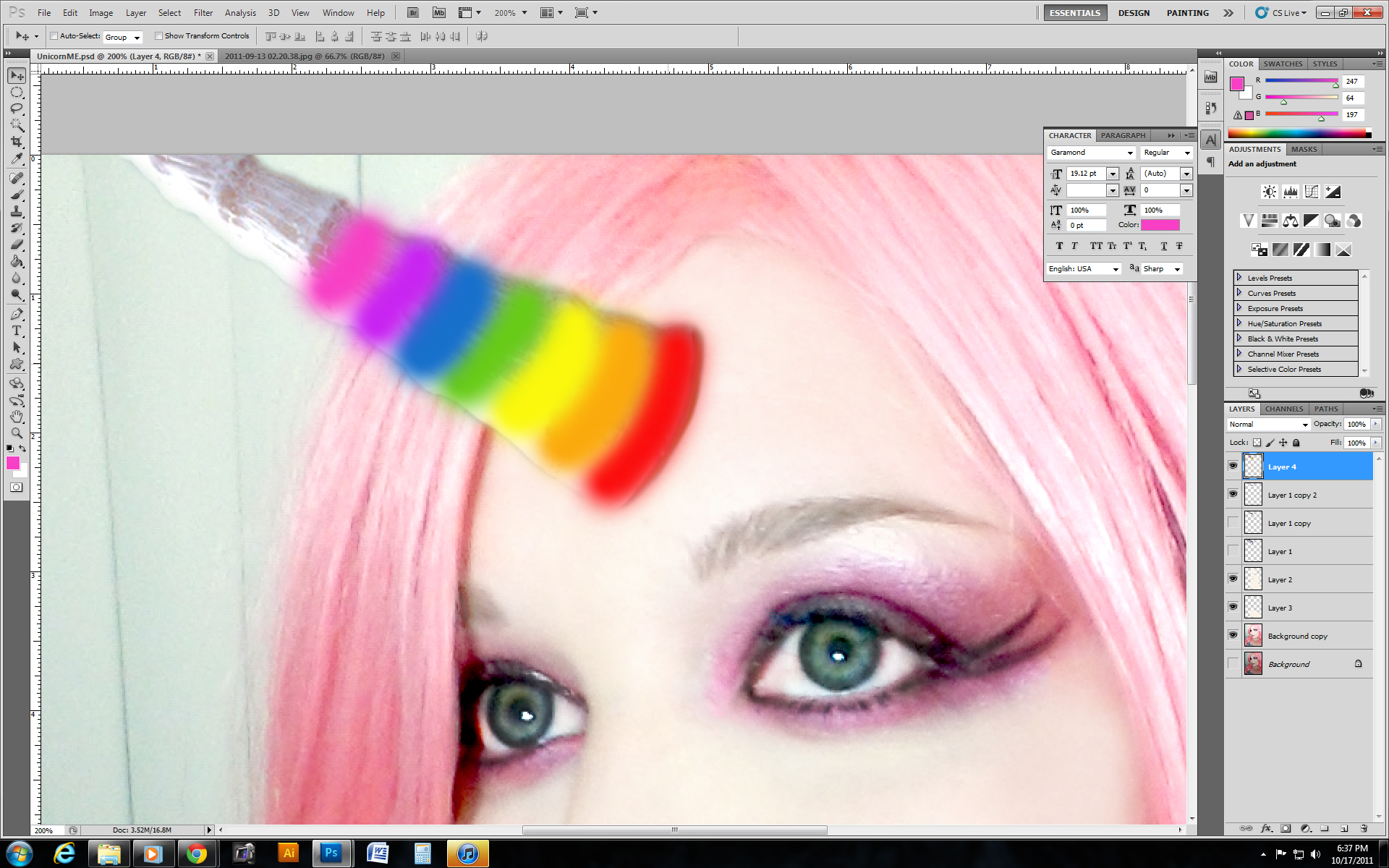Select the Quick Selection tool
1389x868 pixels.
[17, 125]
